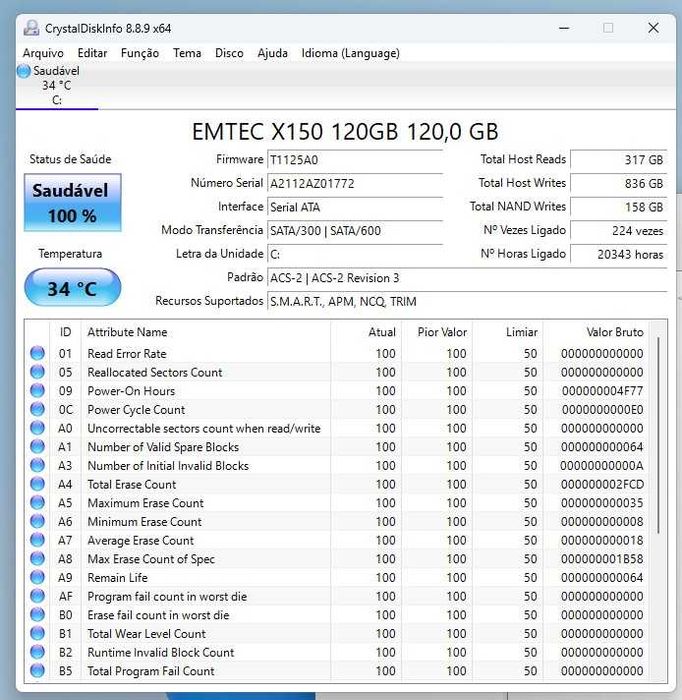Click the status orb for Uncorrectable sectors count row
The height and width of the screenshot is (700, 682).
[37, 428]
